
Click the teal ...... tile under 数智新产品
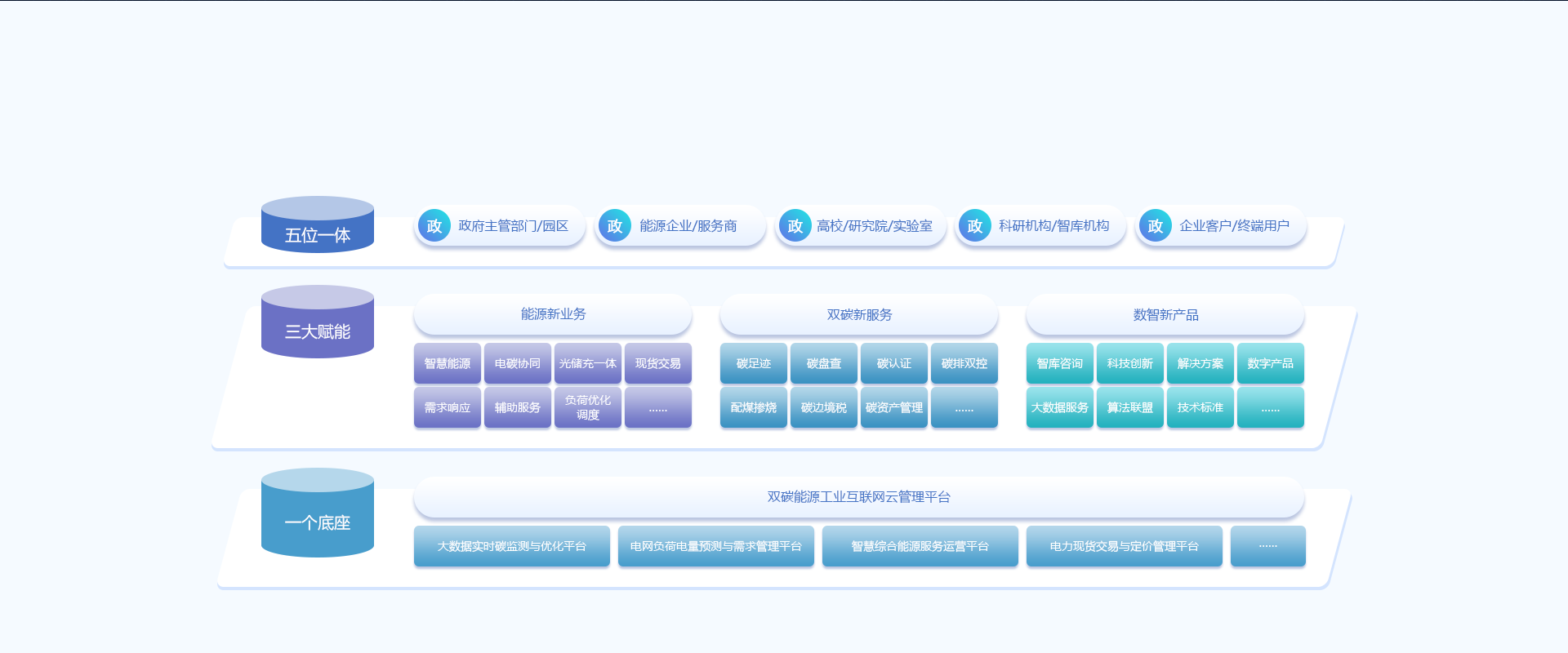click(x=1271, y=407)
